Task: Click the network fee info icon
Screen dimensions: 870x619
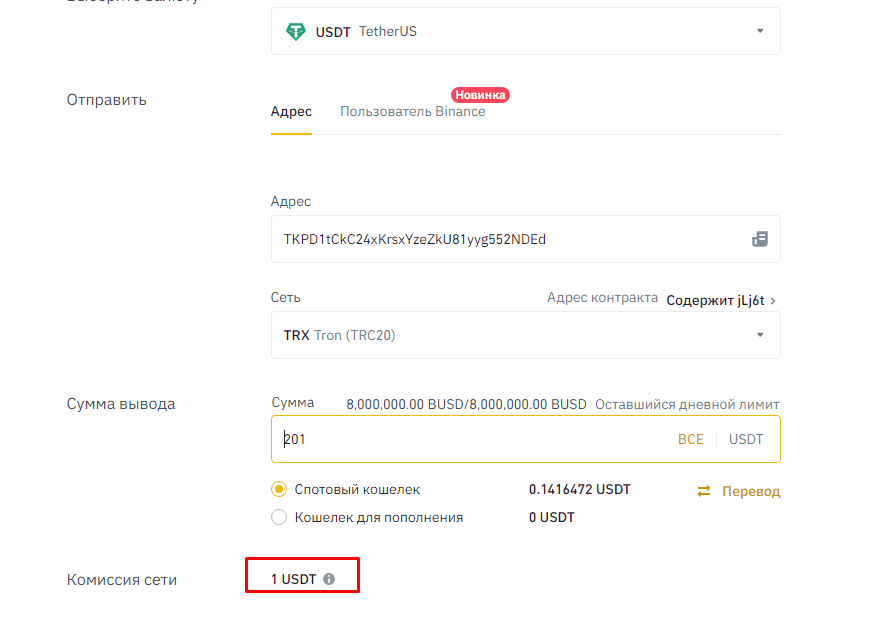Action: (329, 579)
